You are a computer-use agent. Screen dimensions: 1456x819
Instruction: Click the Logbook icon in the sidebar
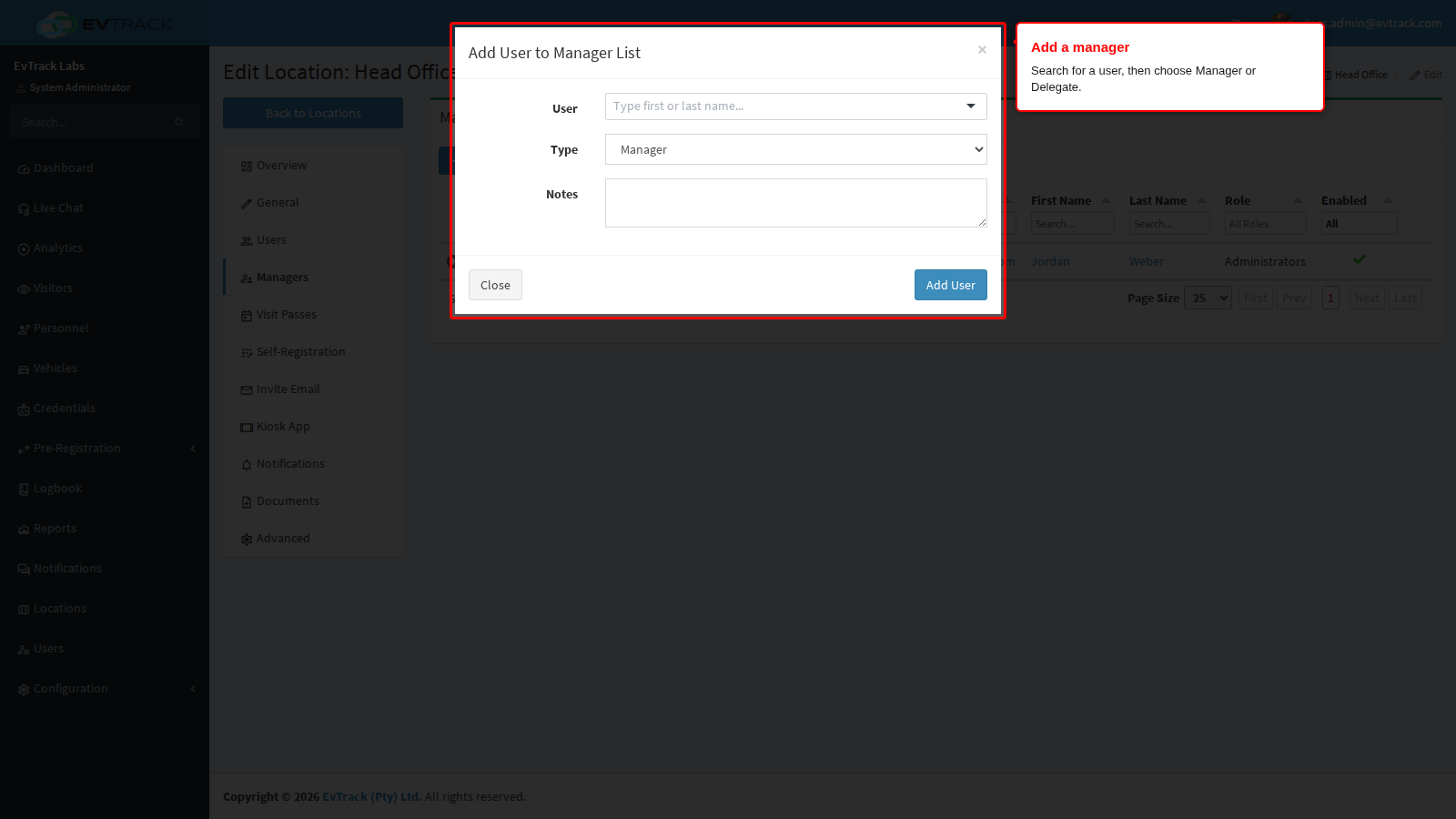pyautogui.click(x=24, y=490)
